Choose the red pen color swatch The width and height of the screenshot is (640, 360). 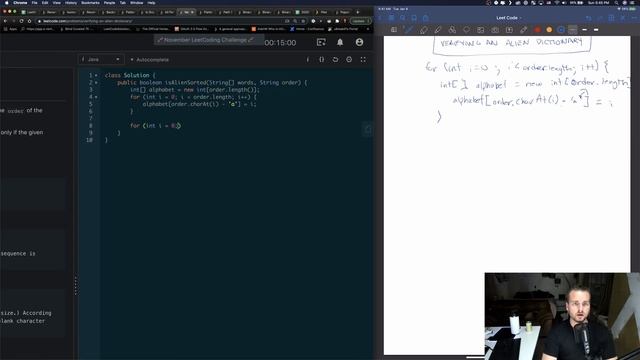coord(538,30)
